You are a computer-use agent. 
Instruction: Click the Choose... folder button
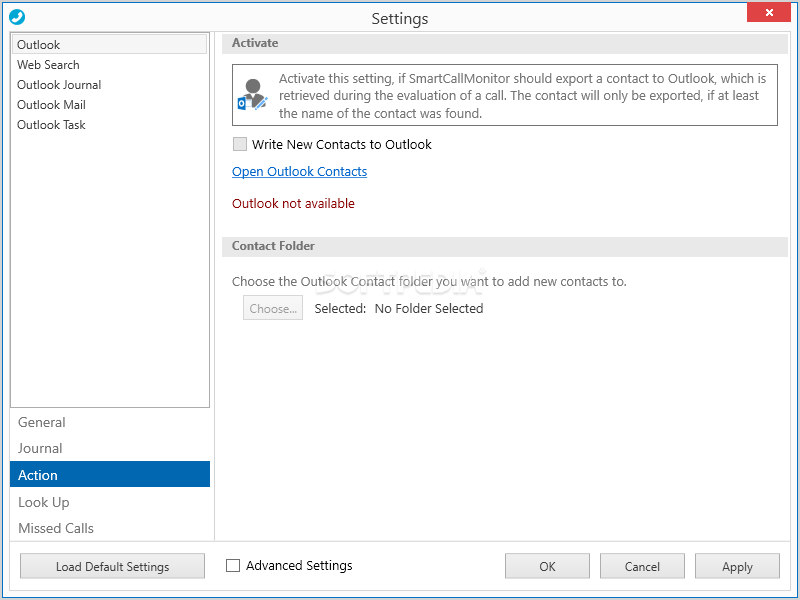[273, 308]
